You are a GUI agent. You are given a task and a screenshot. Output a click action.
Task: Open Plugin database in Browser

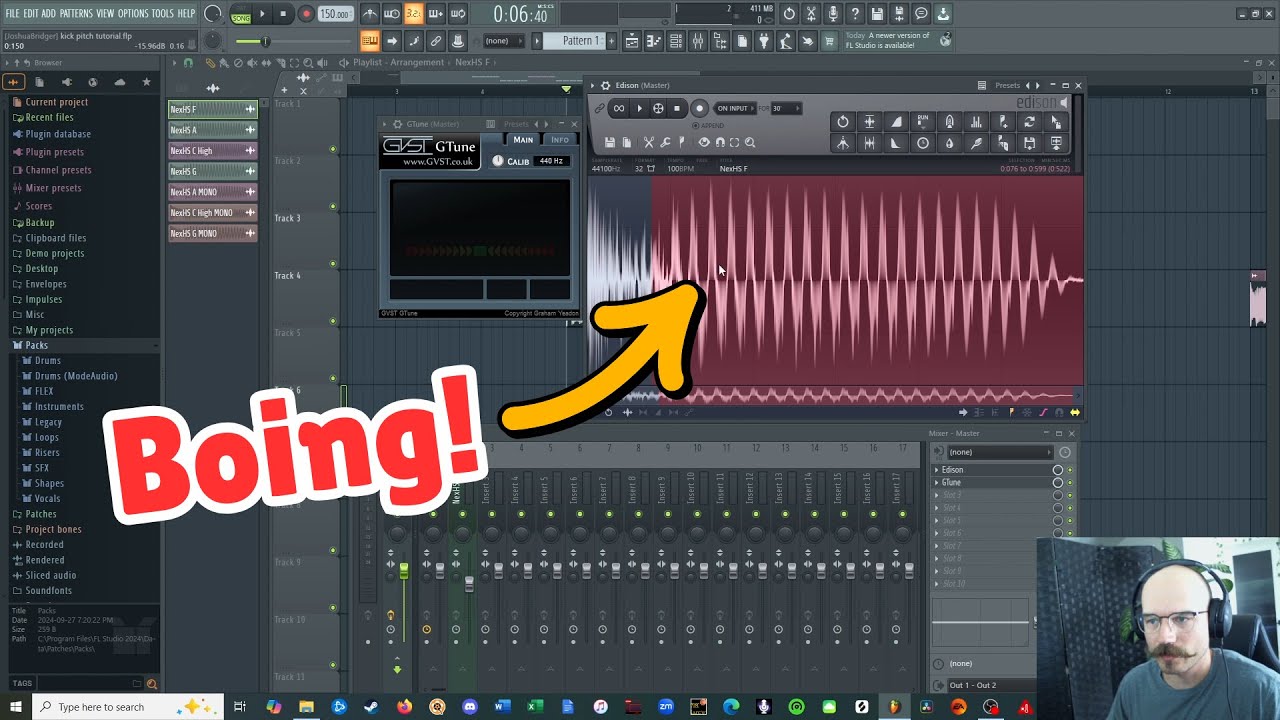click(x=58, y=134)
